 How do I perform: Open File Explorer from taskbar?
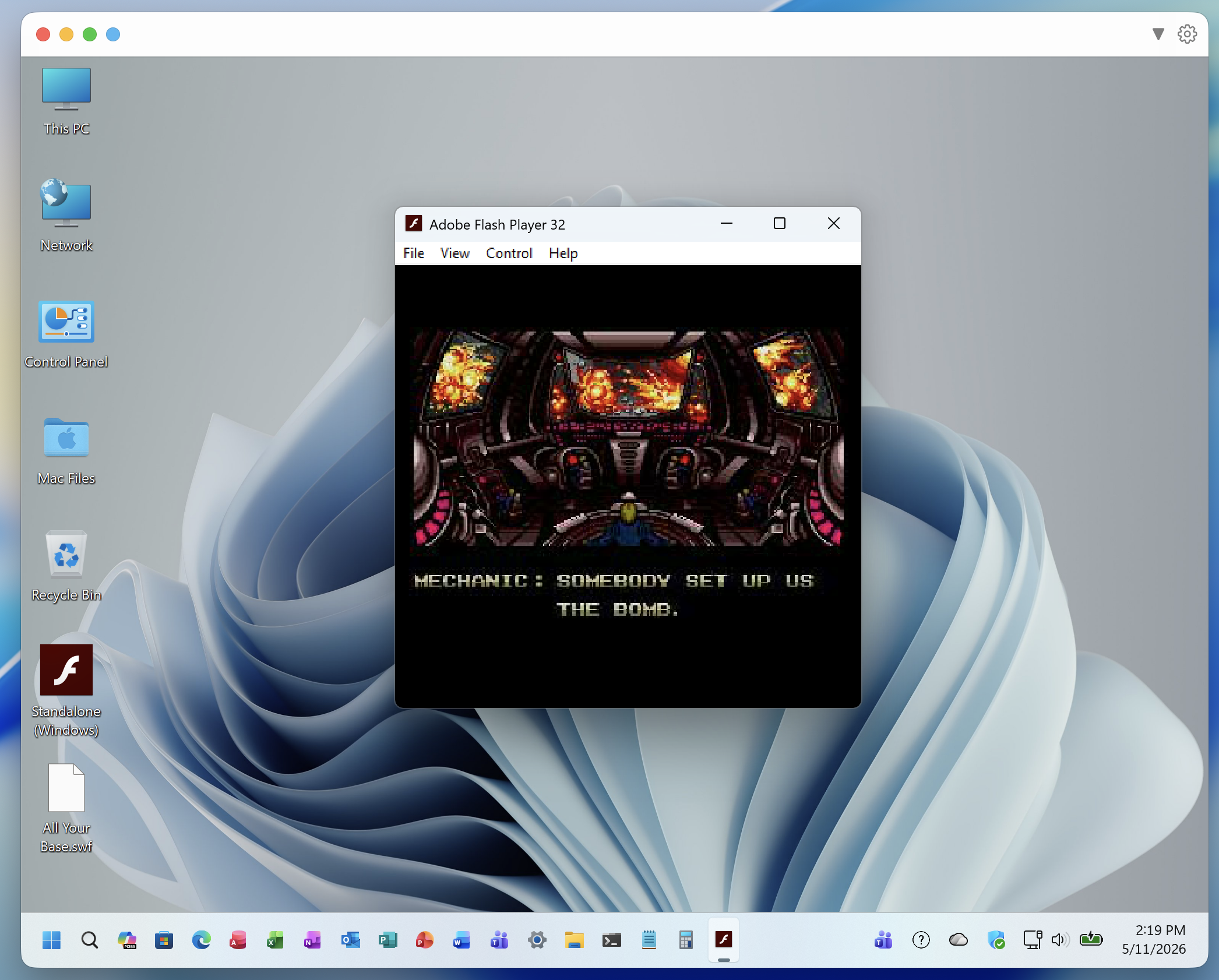coord(574,940)
